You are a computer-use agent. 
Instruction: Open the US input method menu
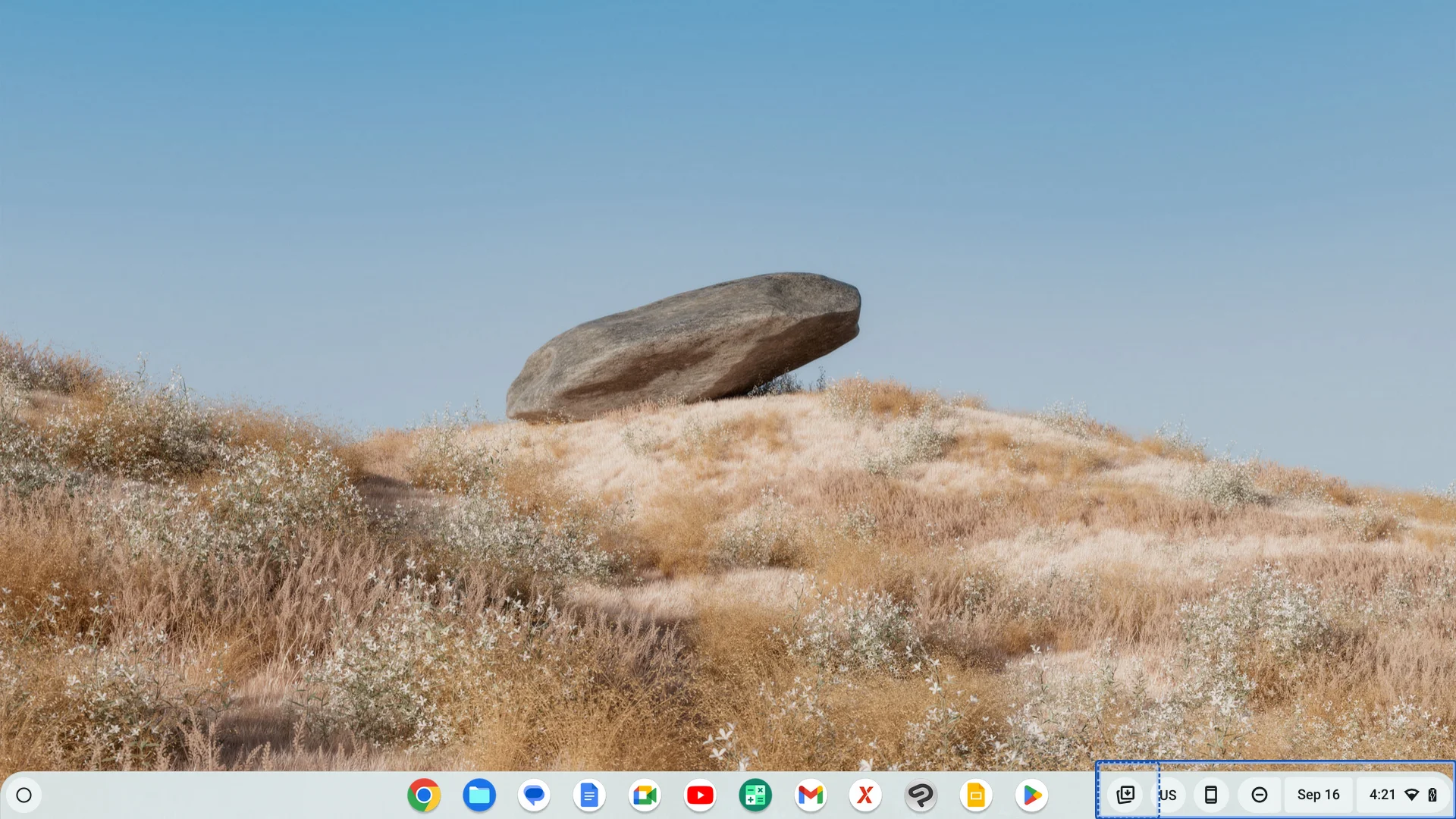pos(1168,795)
